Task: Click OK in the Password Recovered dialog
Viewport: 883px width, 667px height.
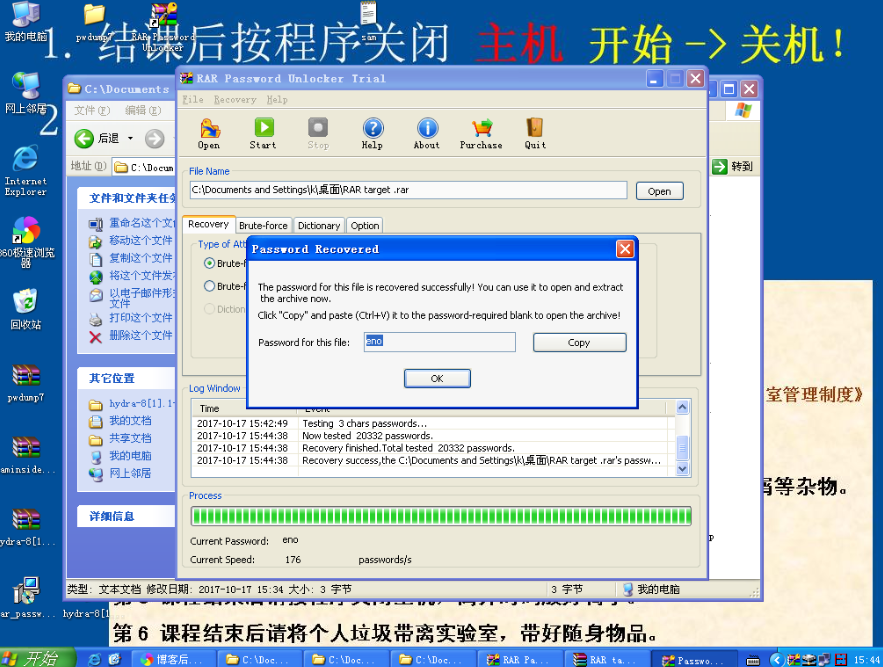Action: [x=437, y=379]
